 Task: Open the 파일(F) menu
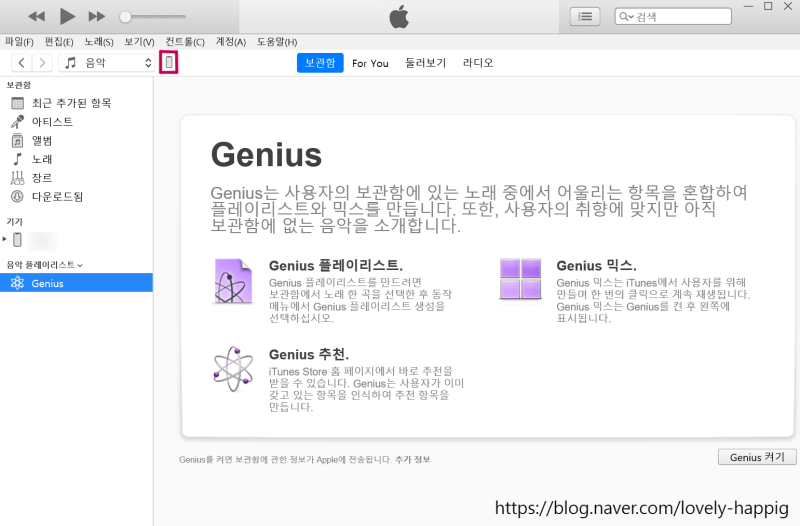point(19,42)
